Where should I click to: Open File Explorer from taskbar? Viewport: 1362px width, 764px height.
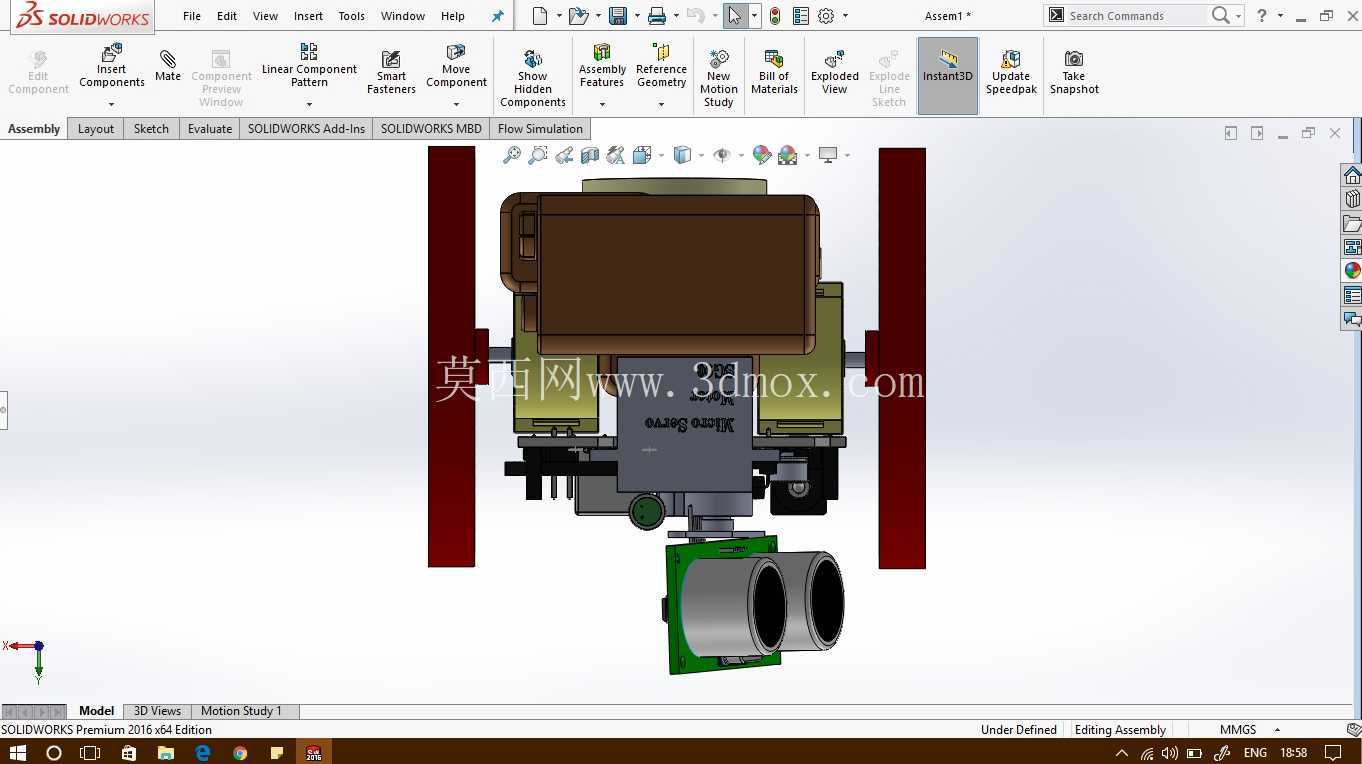click(x=166, y=752)
